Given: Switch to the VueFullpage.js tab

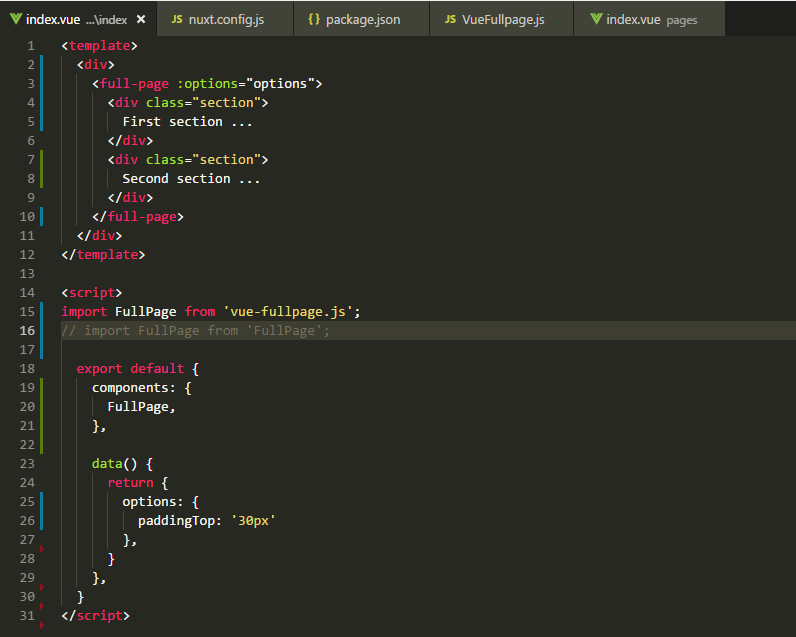Looking at the screenshot, I should point(502,19).
